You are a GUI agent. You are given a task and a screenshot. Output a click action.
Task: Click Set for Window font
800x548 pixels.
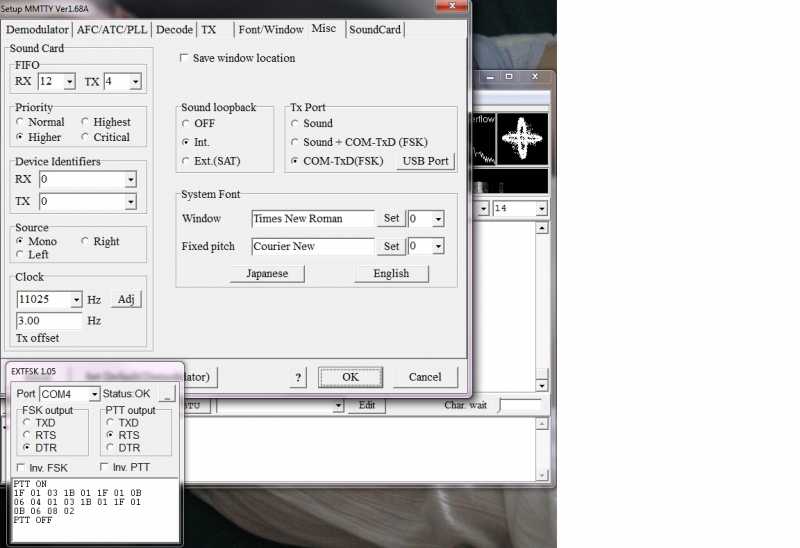click(x=391, y=218)
